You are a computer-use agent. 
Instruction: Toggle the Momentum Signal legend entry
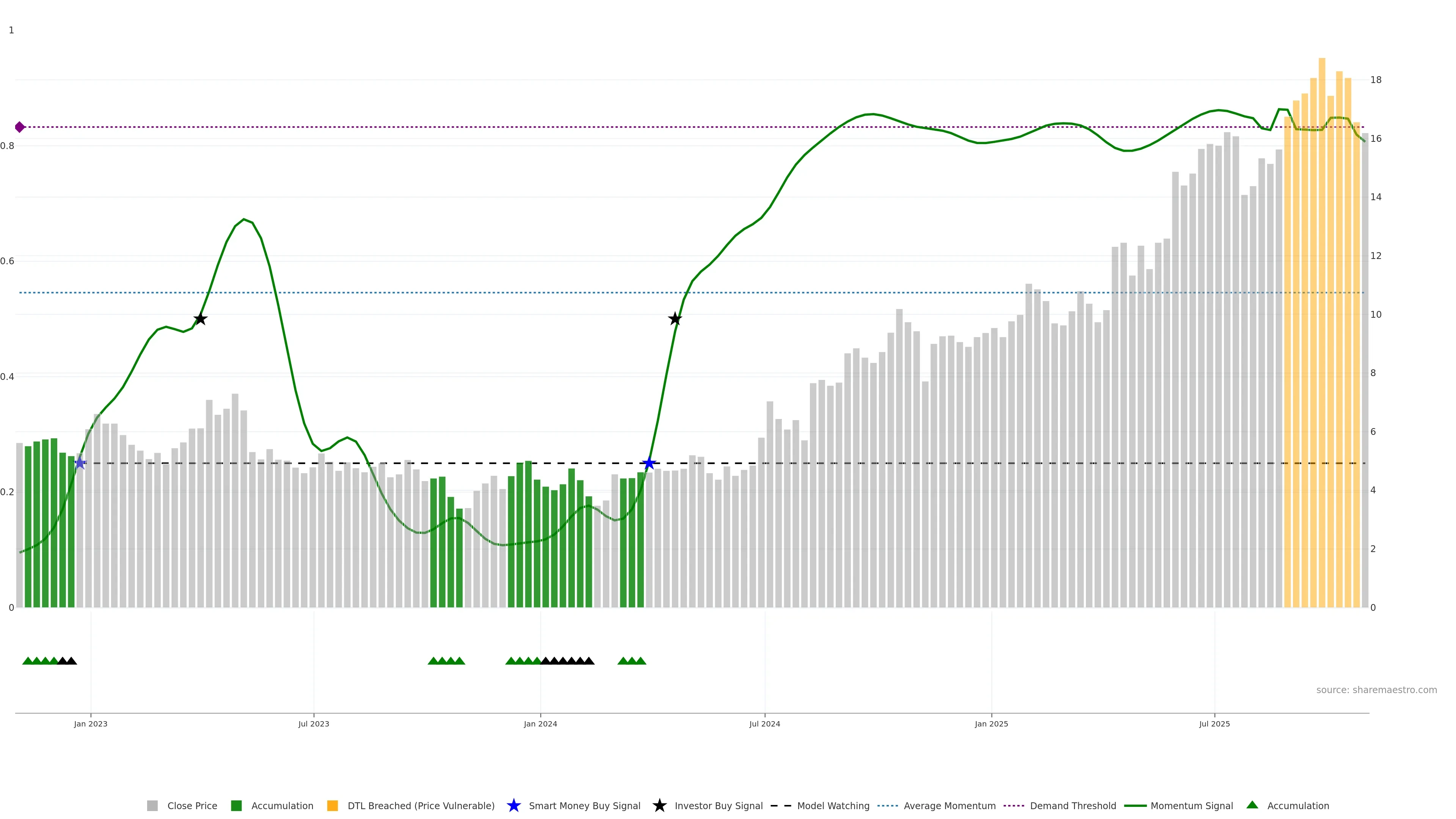coord(1191,805)
